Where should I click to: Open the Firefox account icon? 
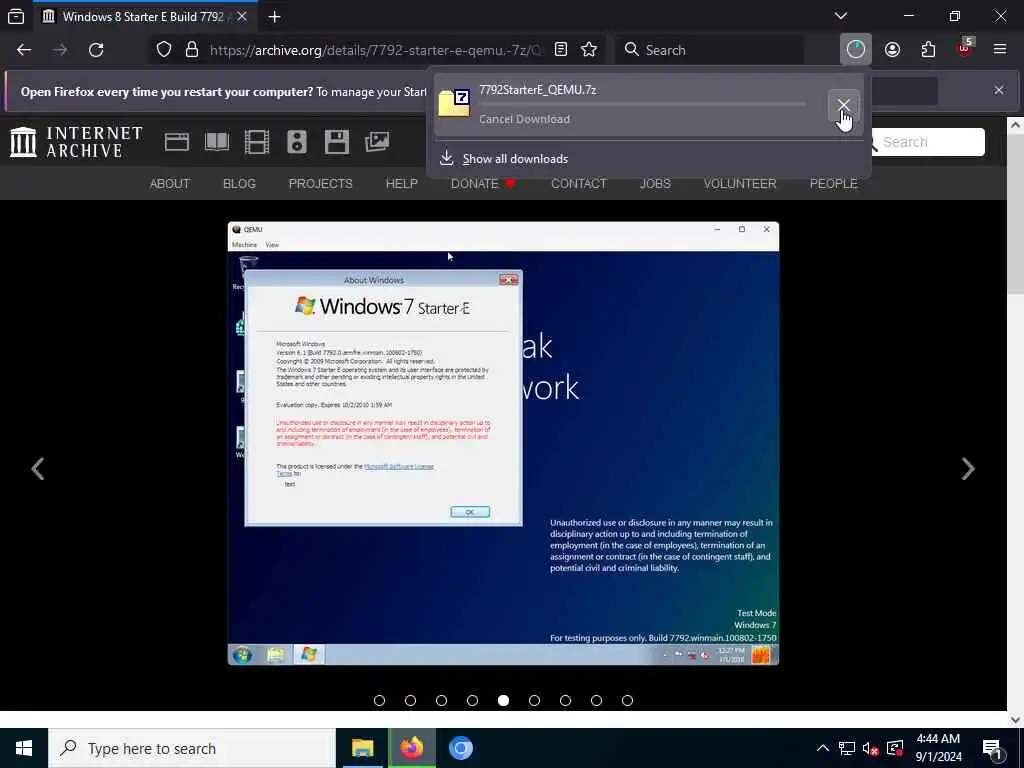pyautogui.click(x=892, y=50)
